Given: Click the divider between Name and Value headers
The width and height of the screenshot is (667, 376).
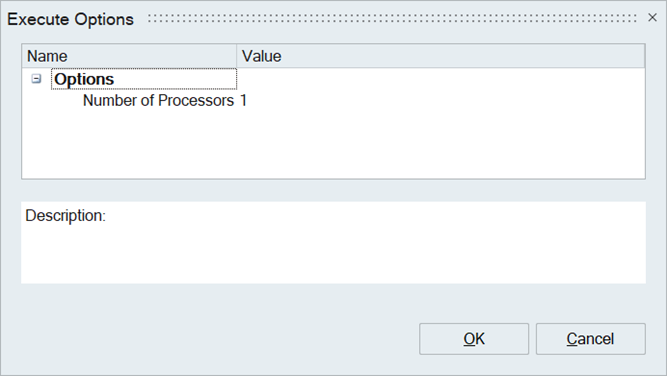Looking at the screenshot, I should click(237, 56).
